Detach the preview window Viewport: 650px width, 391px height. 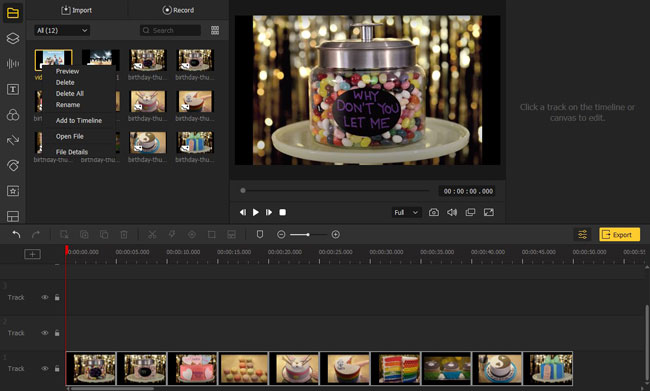(x=470, y=212)
